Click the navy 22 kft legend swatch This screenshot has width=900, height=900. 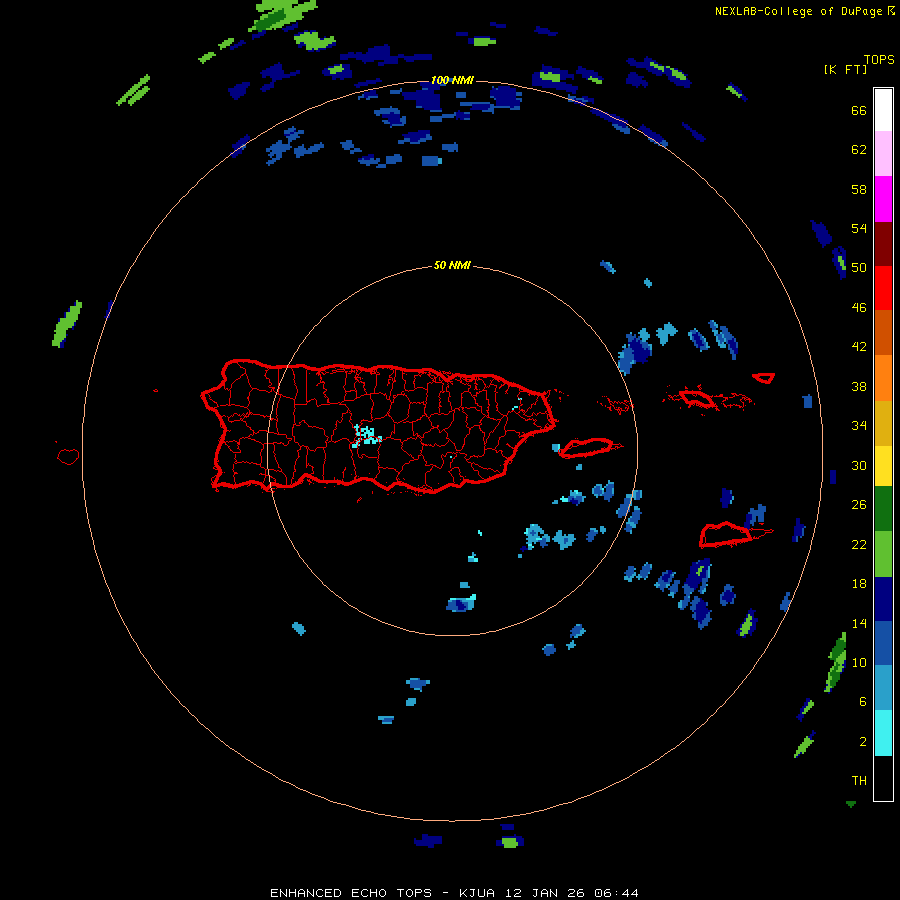coord(883,599)
